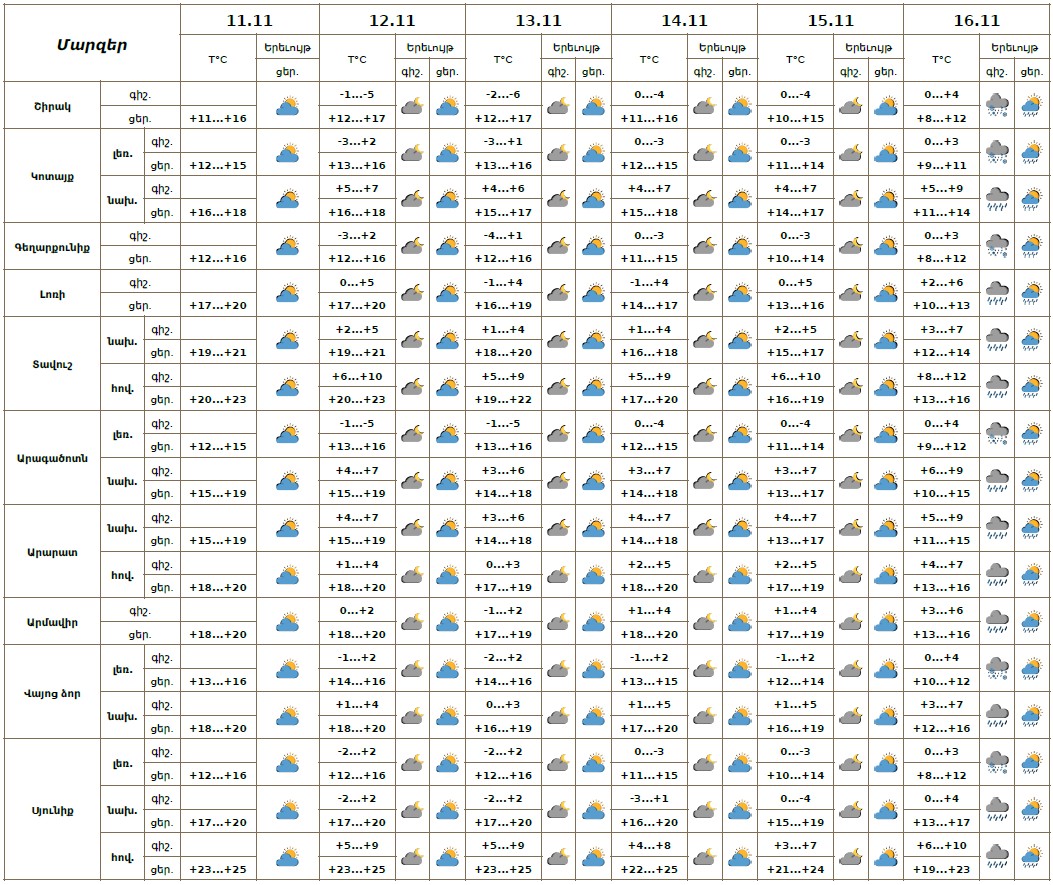This screenshot has width=1053, height=885.
Task: Select Լոռի daytime weather icon for 11.11
Action: (288, 294)
